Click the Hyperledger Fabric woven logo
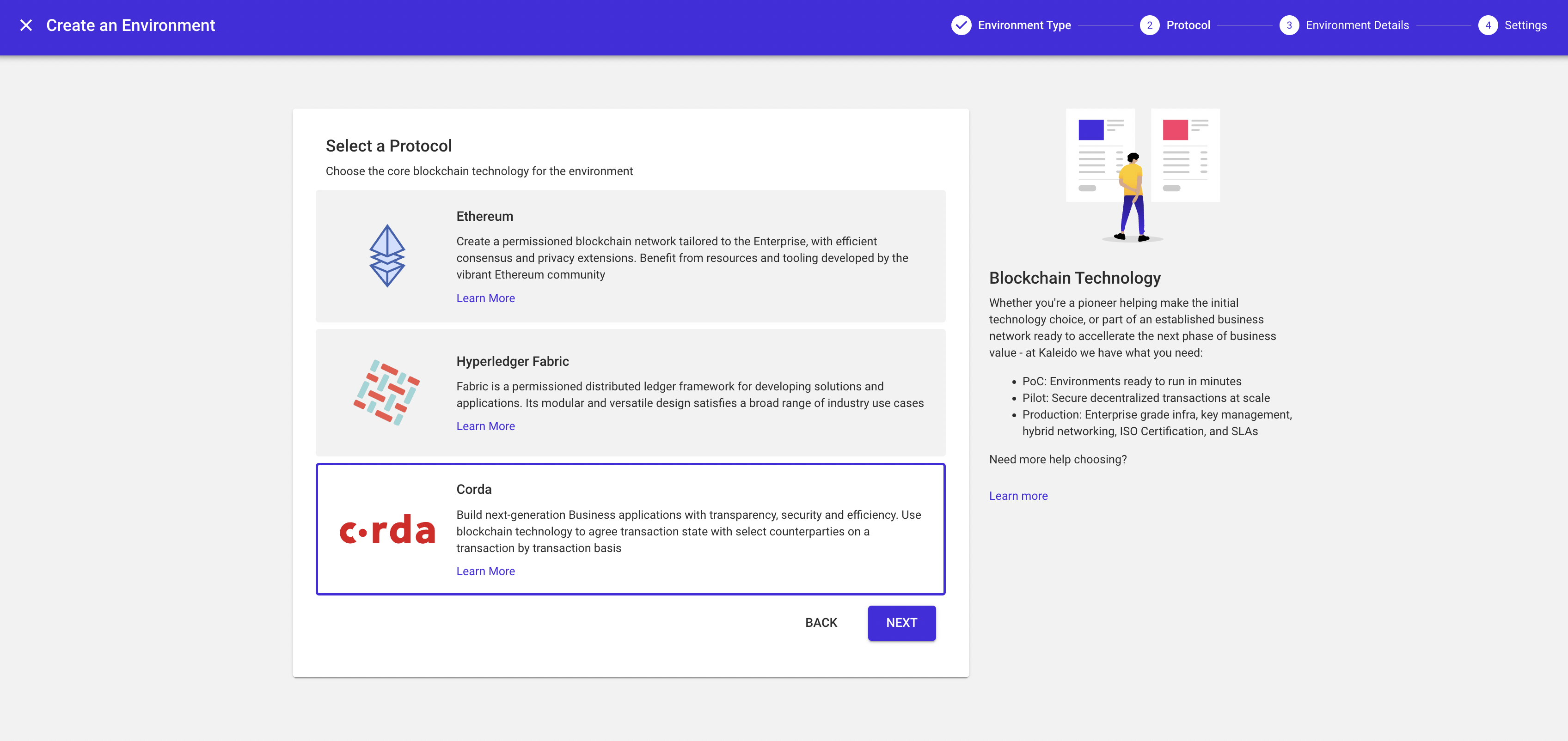 [387, 392]
